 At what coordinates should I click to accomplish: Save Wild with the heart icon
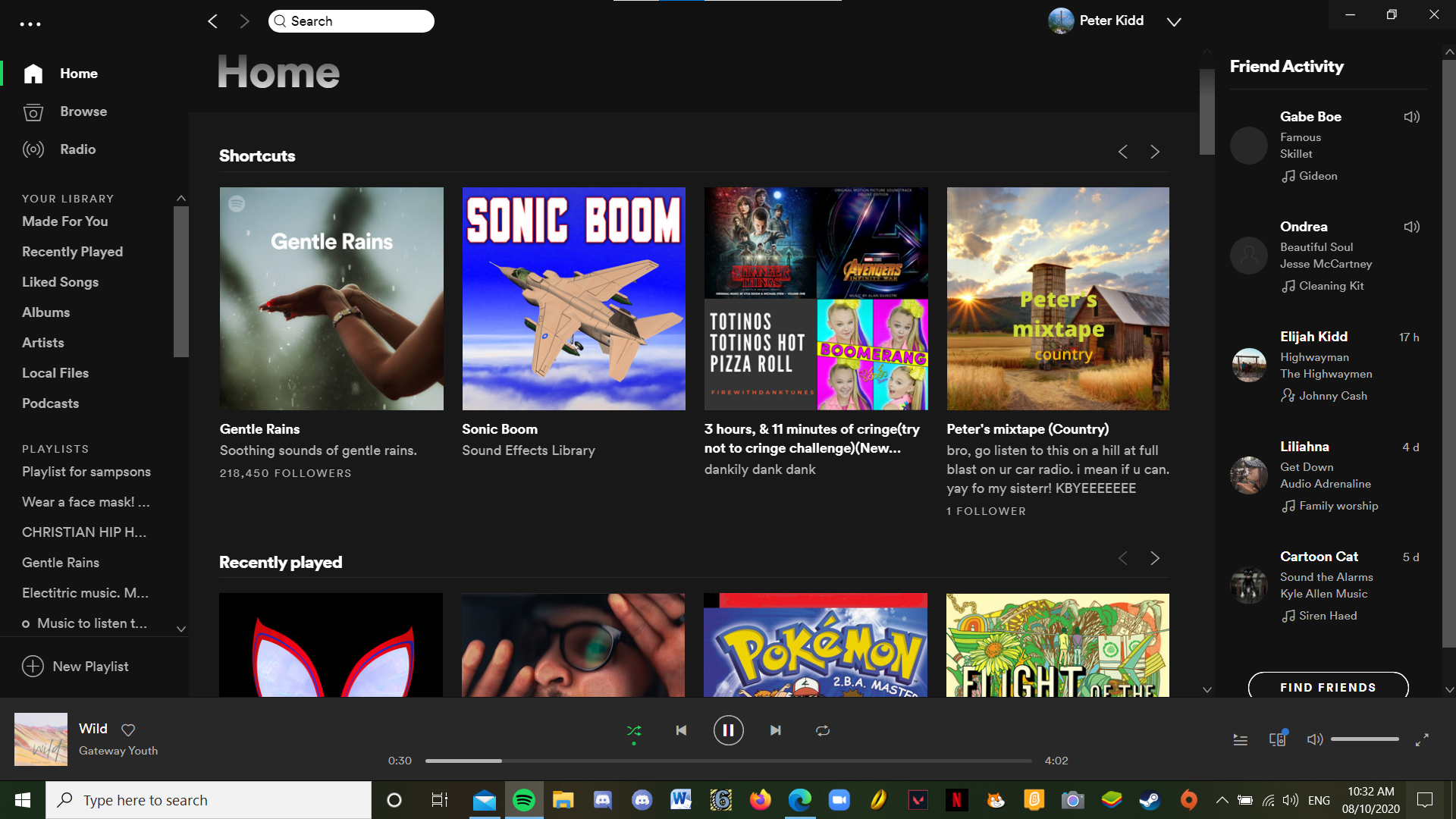point(128,730)
